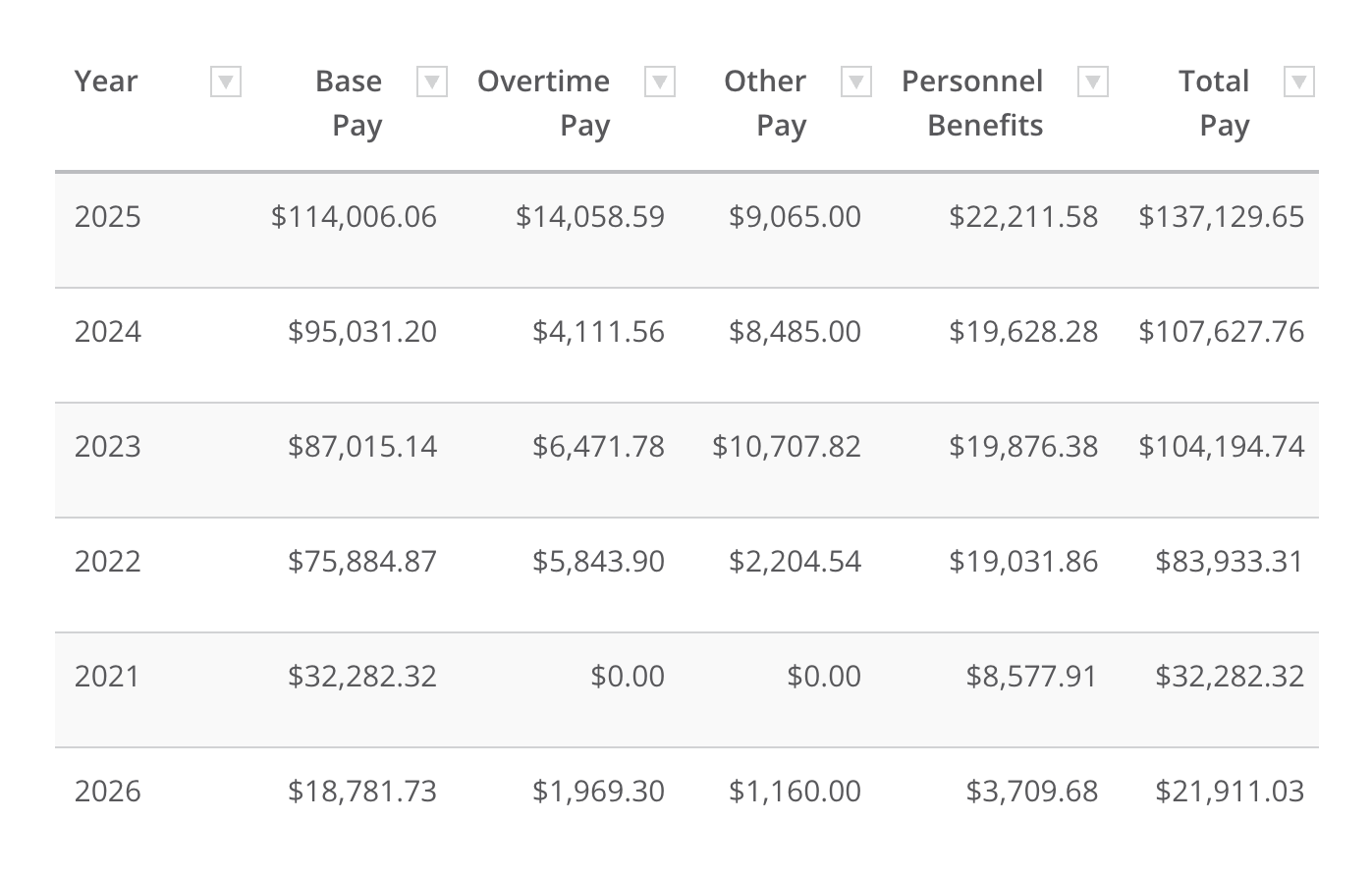Click the Year column sort arrow icon

226,82
